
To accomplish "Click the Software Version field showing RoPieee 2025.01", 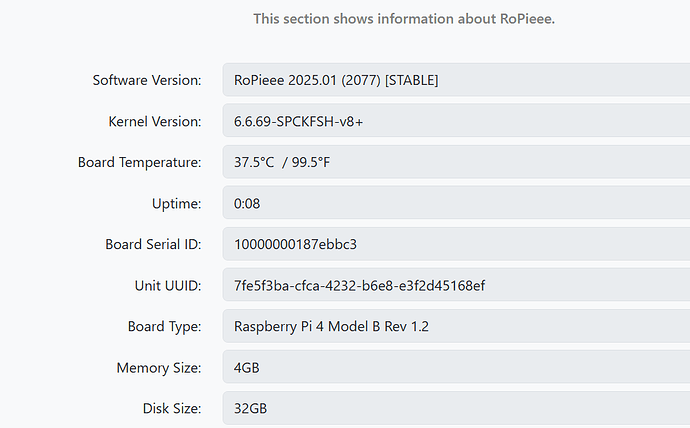I will 456,80.
